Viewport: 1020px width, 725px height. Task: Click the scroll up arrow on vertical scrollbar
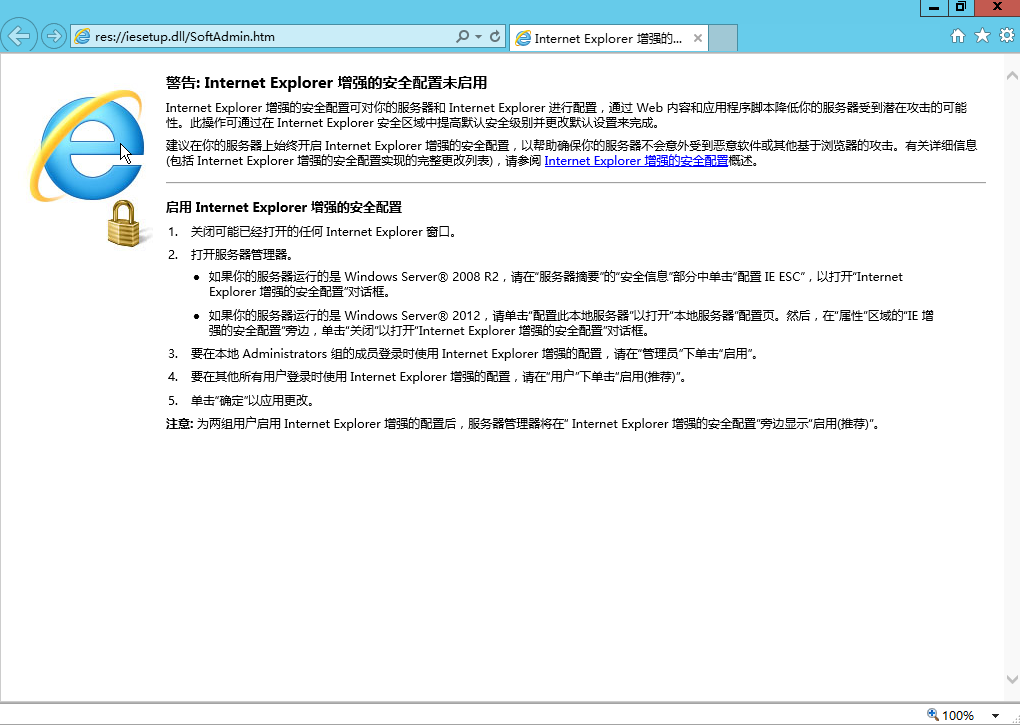click(x=1012, y=76)
